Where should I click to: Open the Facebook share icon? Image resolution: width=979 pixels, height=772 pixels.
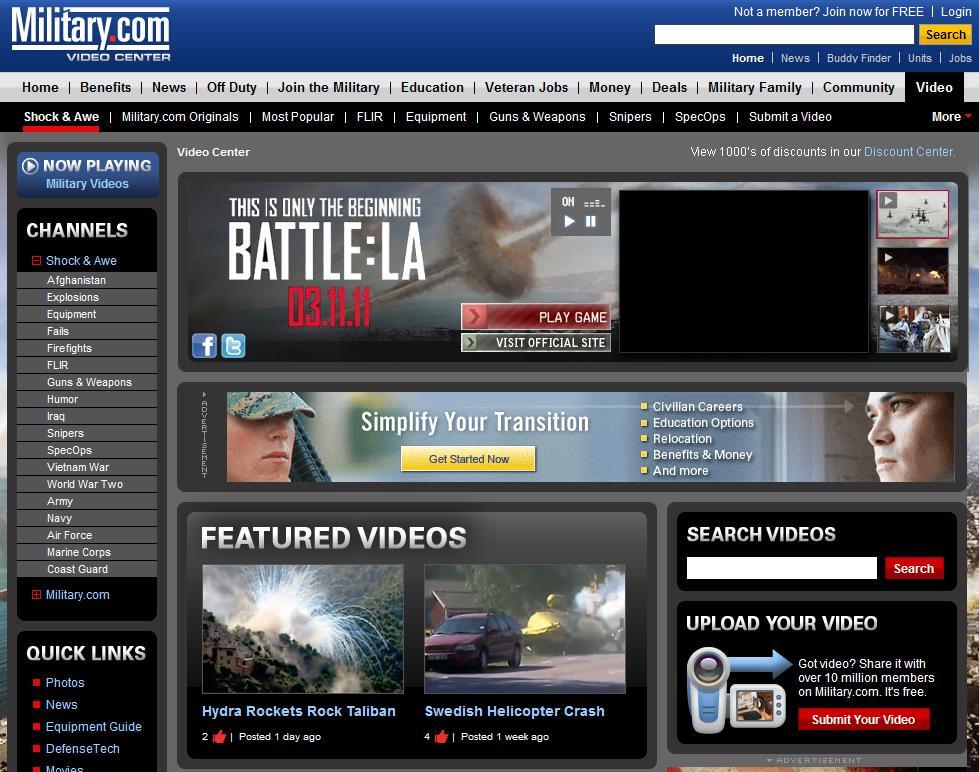[x=204, y=345]
